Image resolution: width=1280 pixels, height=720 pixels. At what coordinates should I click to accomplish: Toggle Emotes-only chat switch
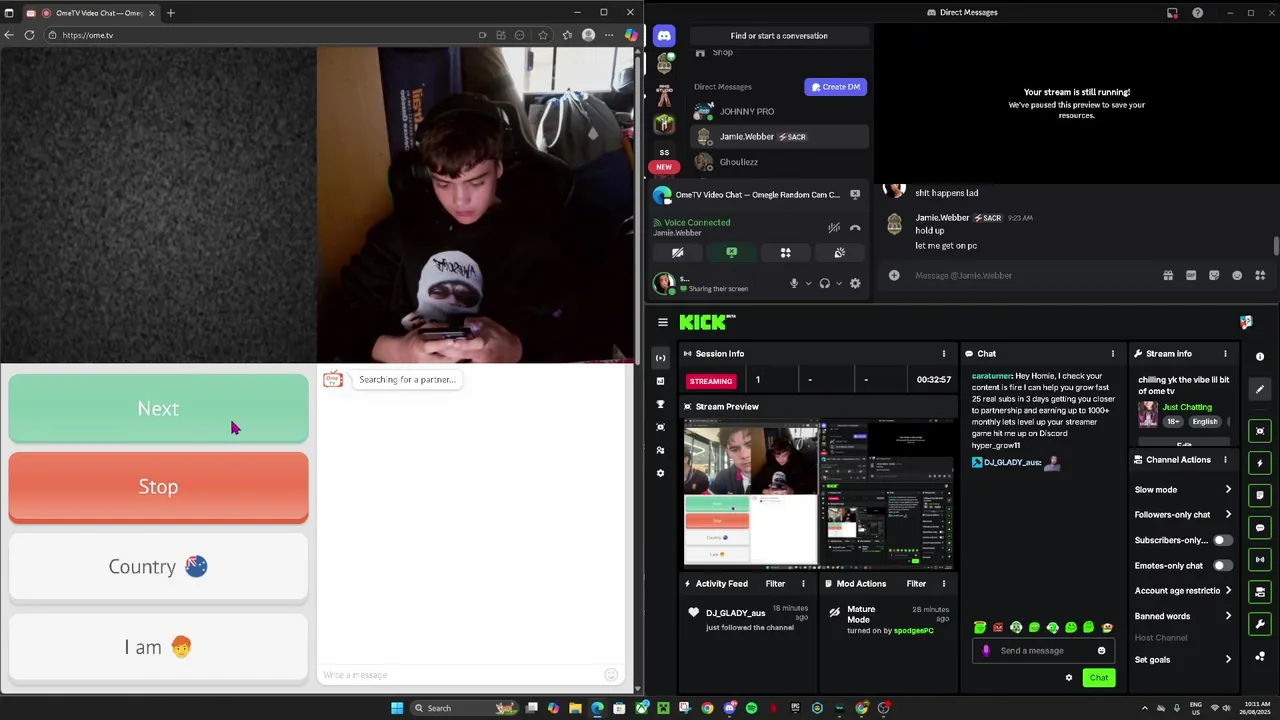coord(1222,566)
